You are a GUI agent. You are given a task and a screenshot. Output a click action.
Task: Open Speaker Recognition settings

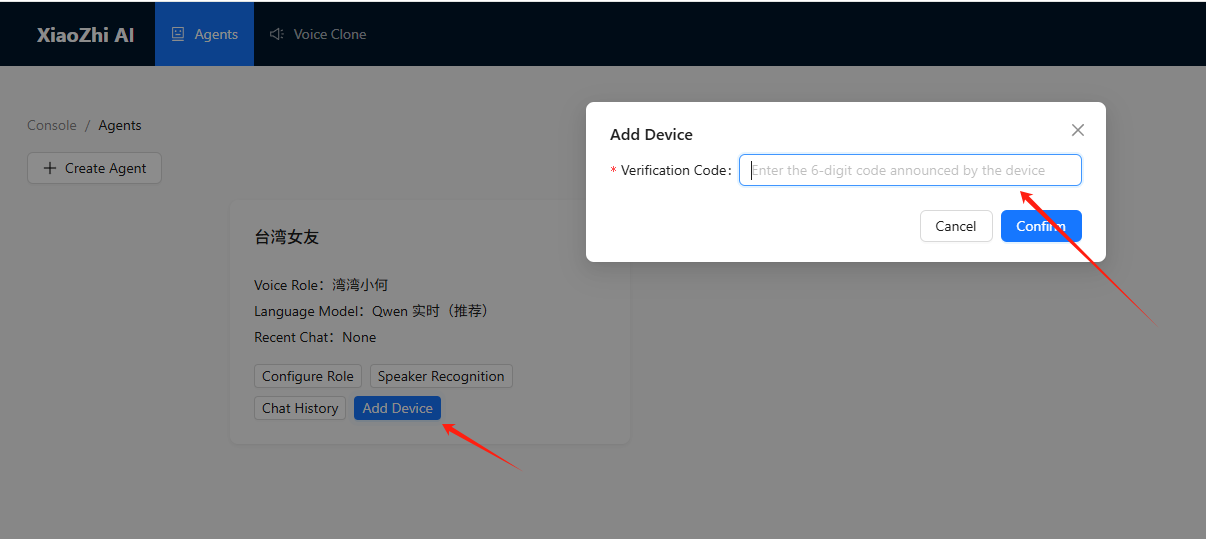click(441, 376)
